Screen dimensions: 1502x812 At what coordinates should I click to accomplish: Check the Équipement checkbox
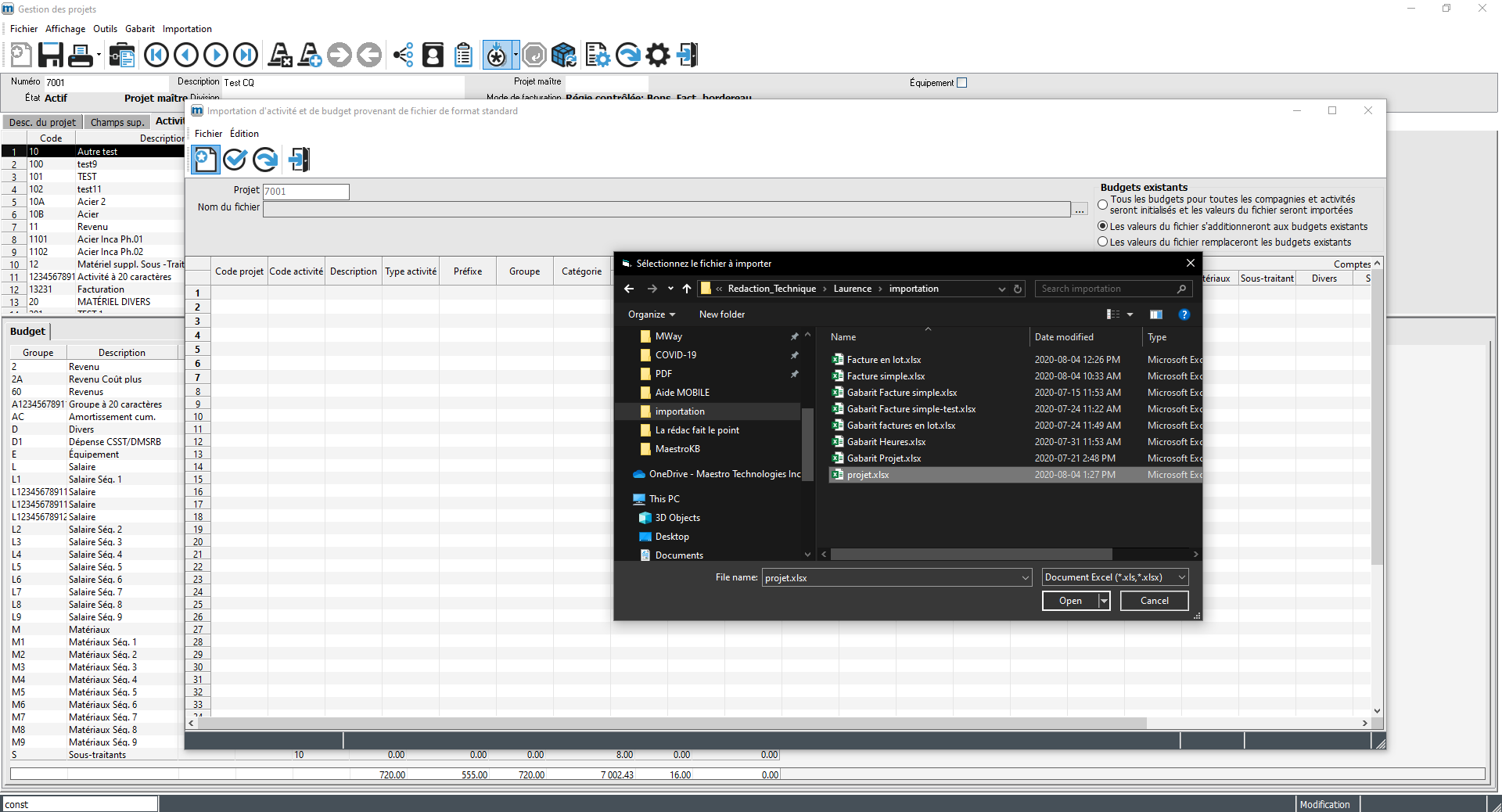point(962,83)
